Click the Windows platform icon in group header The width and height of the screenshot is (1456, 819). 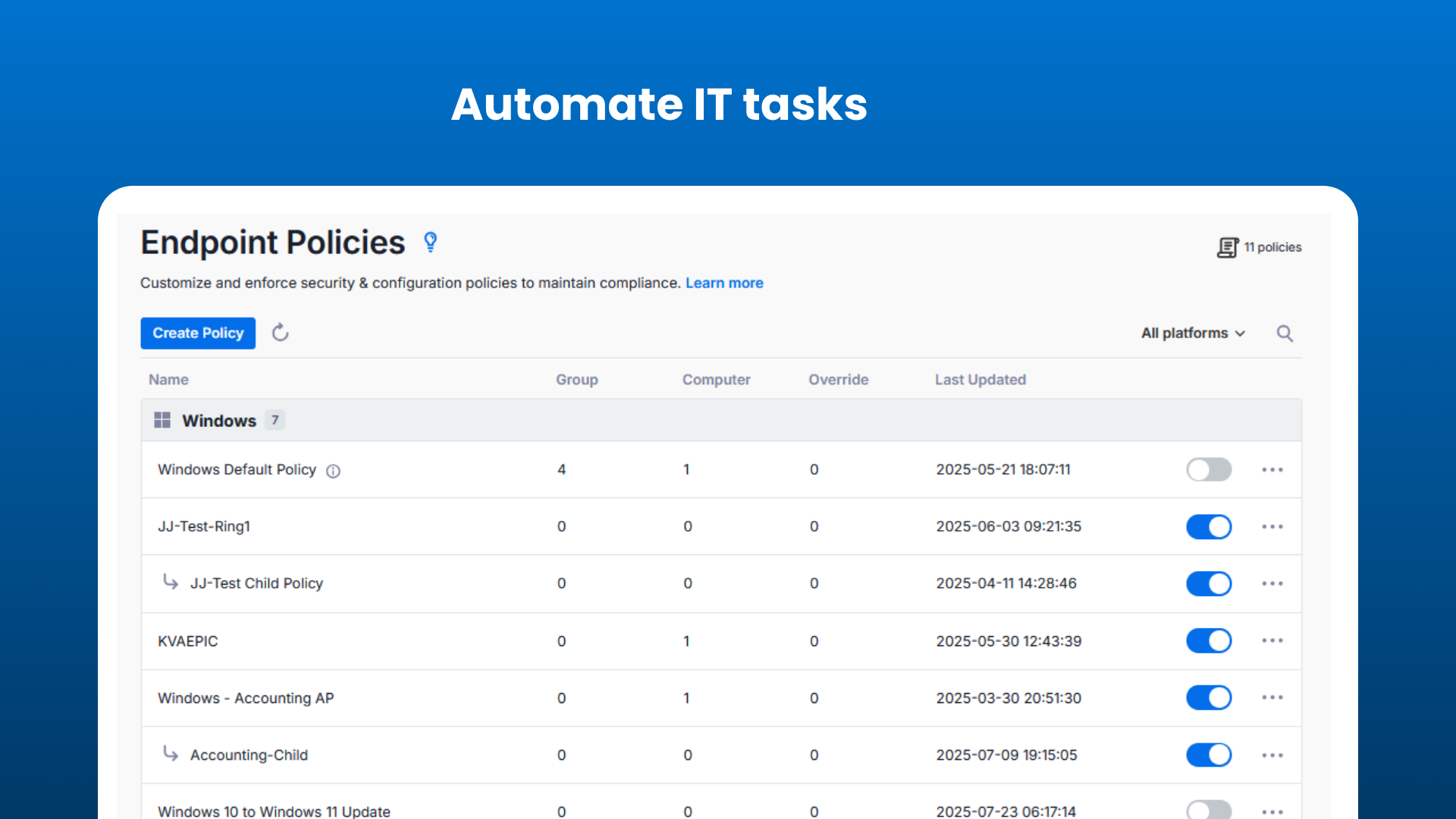(162, 419)
